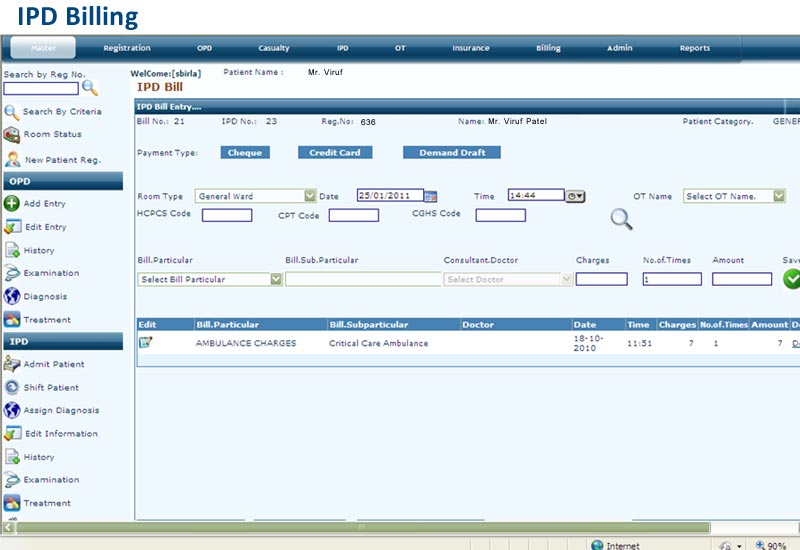Click the CPT Code field
Screen dimensions: 800x550
coord(354,215)
